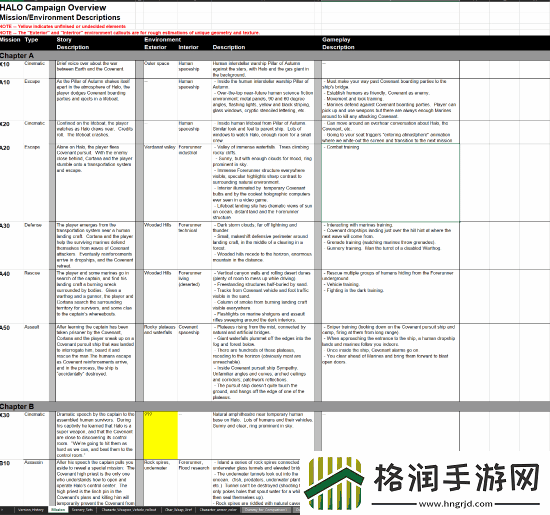
Task: Select the 'Verdant valley' exterior cell
Action: click(160, 182)
